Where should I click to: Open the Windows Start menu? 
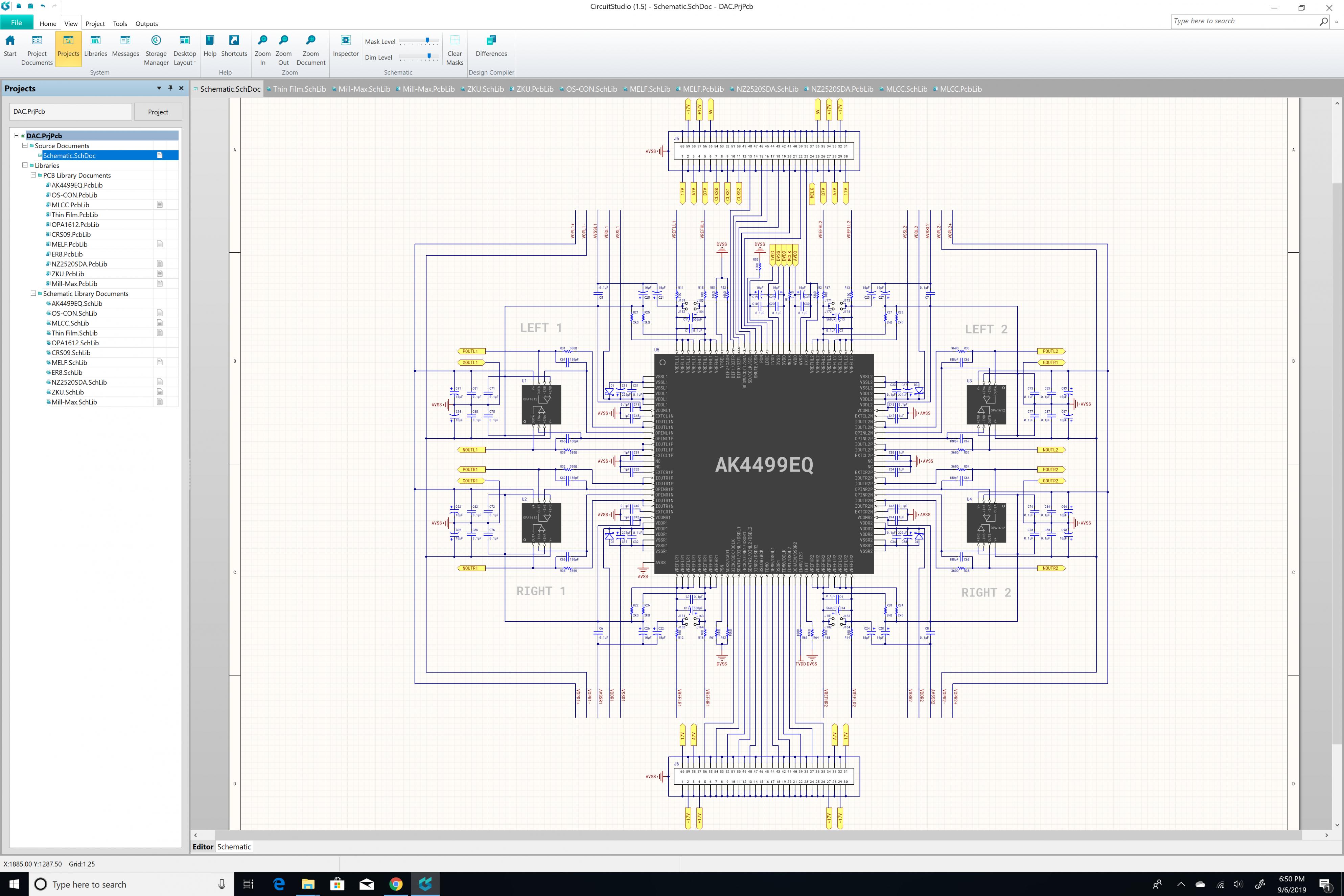[x=14, y=884]
